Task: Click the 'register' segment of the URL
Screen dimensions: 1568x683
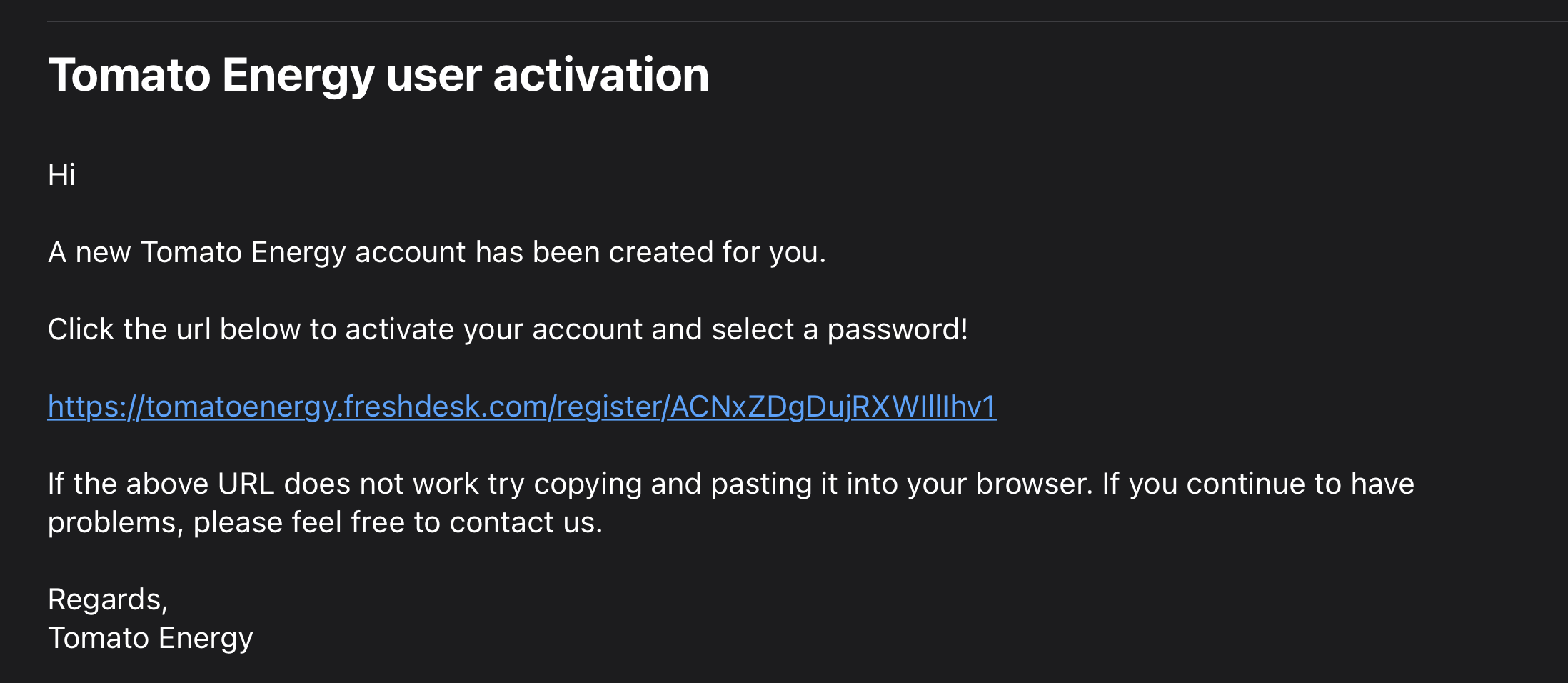Action: click(609, 407)
